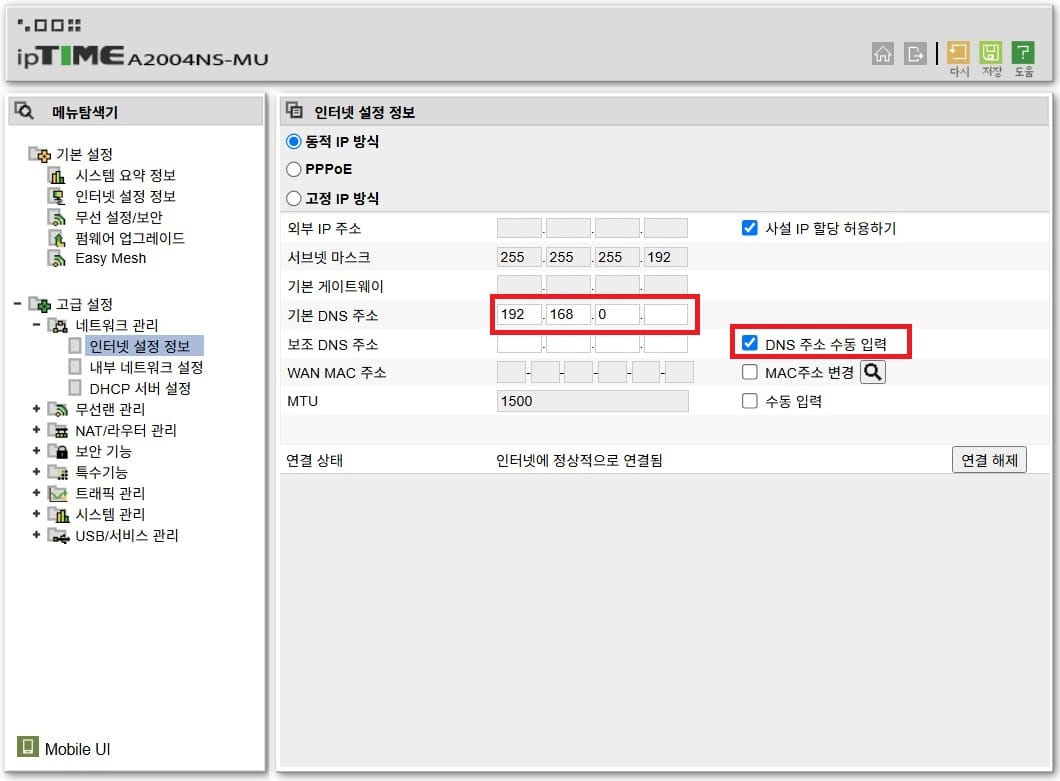
Task: Click the last octet field of 기본 DNS 주소
Action: (x=665, y=315)
